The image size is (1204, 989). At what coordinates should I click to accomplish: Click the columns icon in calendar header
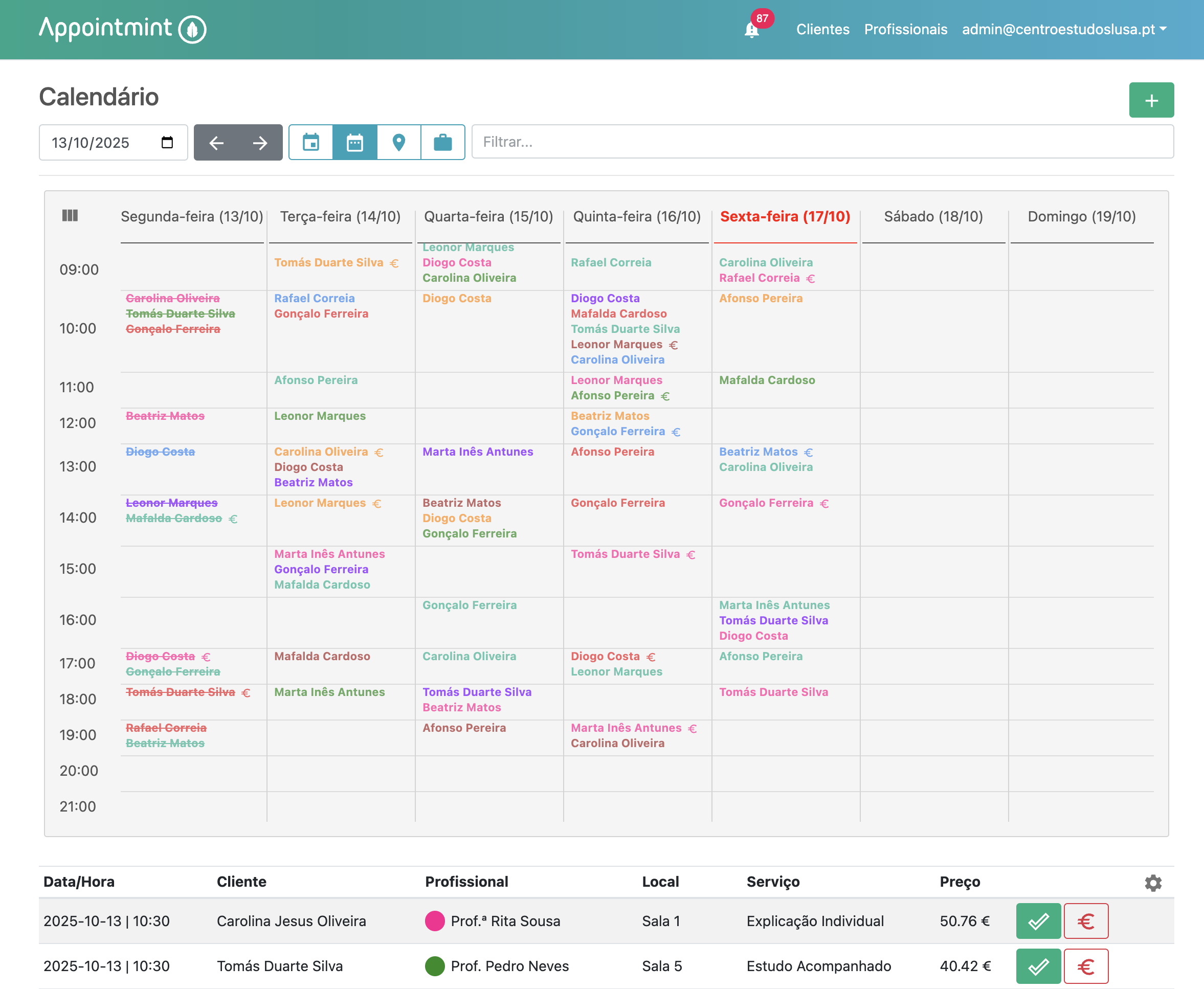pos(70,215)
